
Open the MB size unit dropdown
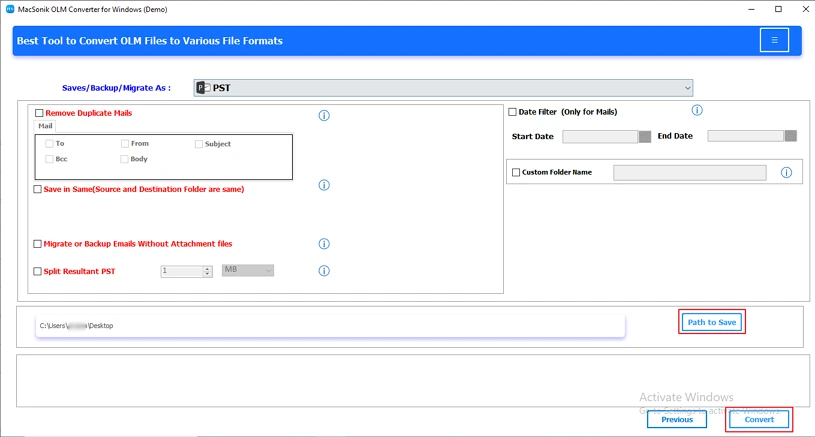point(248,270)
